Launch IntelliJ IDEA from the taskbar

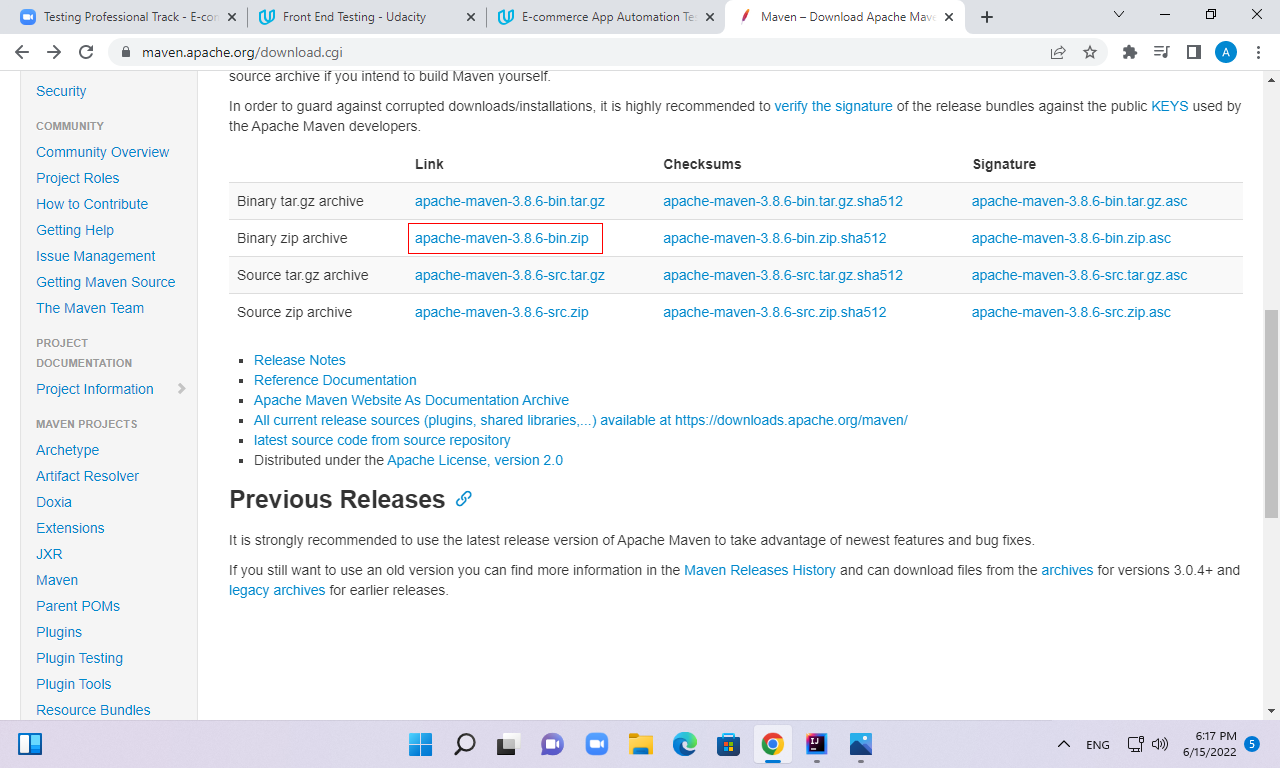pos(817,744)
